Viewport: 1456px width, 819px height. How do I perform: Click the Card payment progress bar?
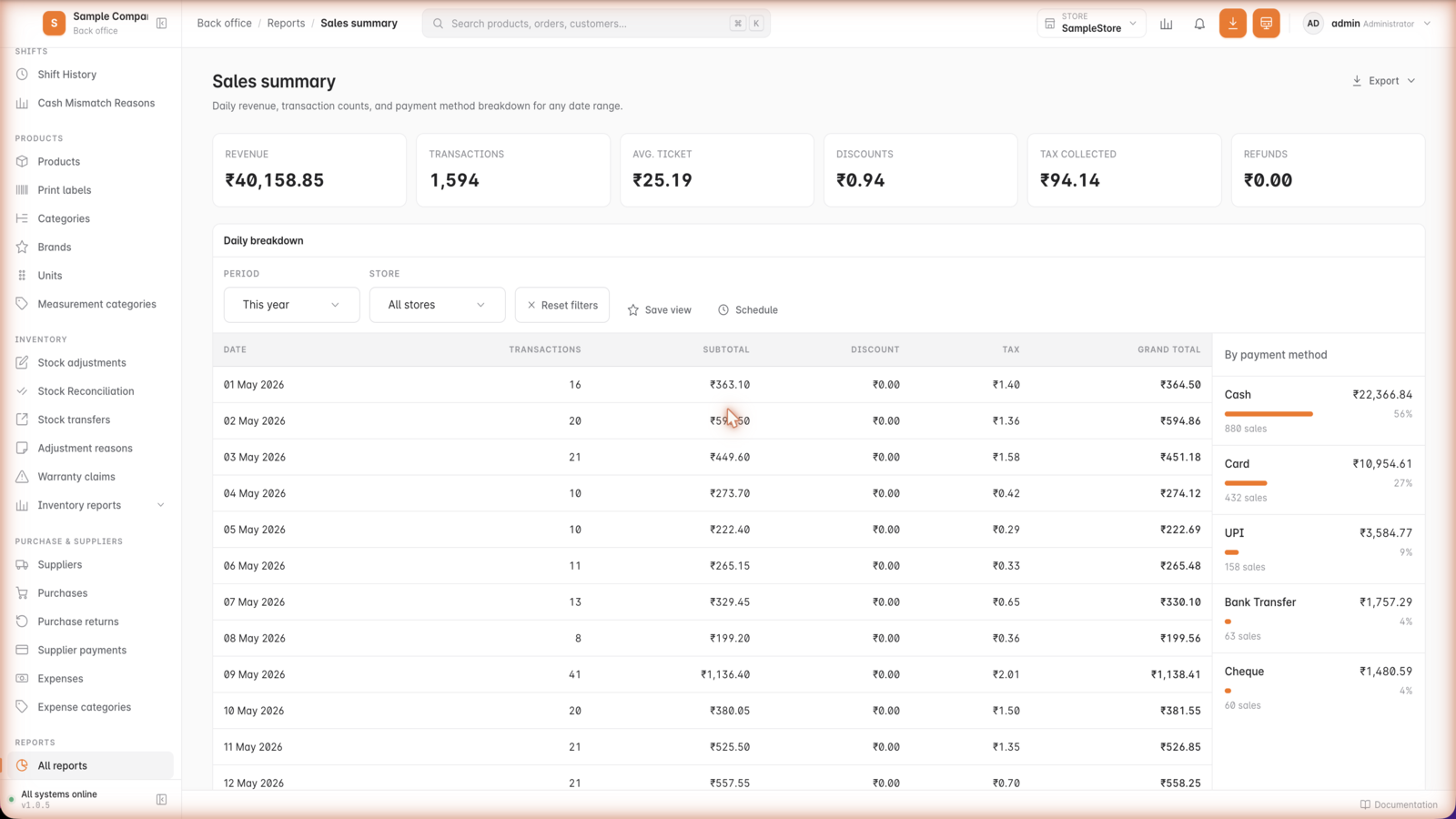coord(1246,483)
